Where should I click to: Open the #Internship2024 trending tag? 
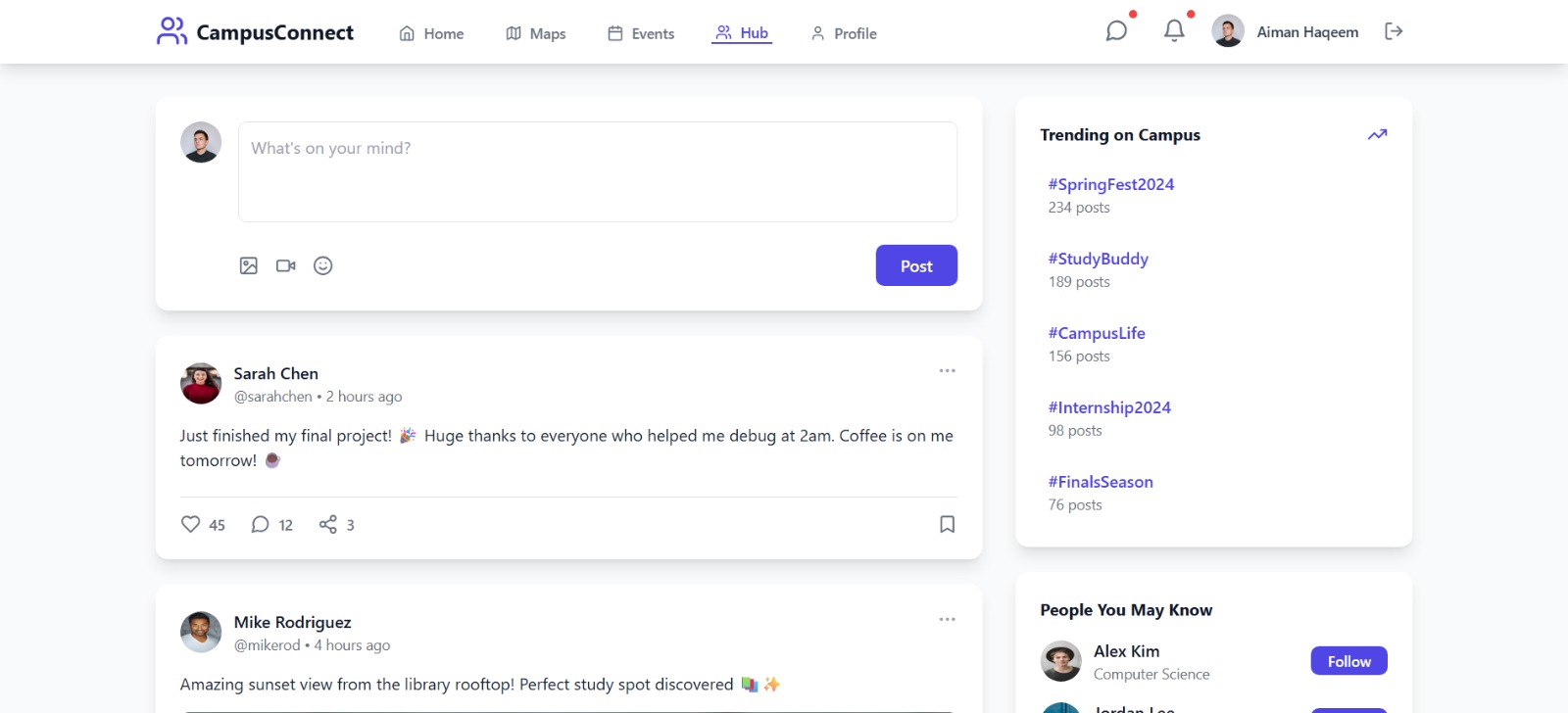click(x=1109, y=407)
